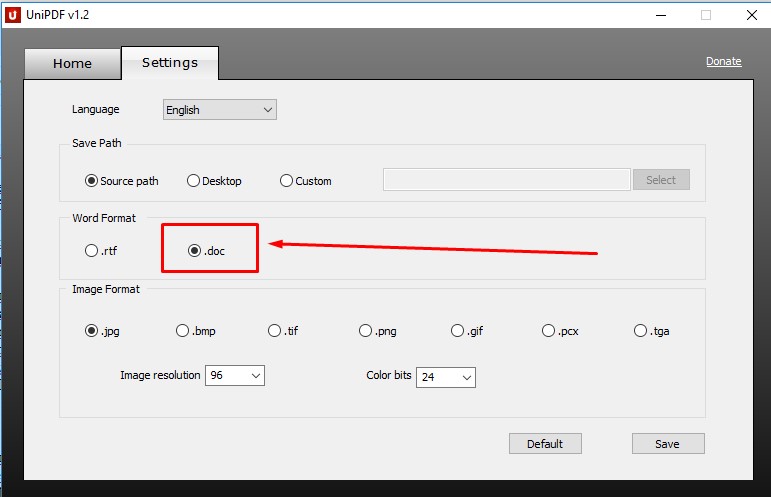Expand the Image resolution dropdown

(235, 376)
